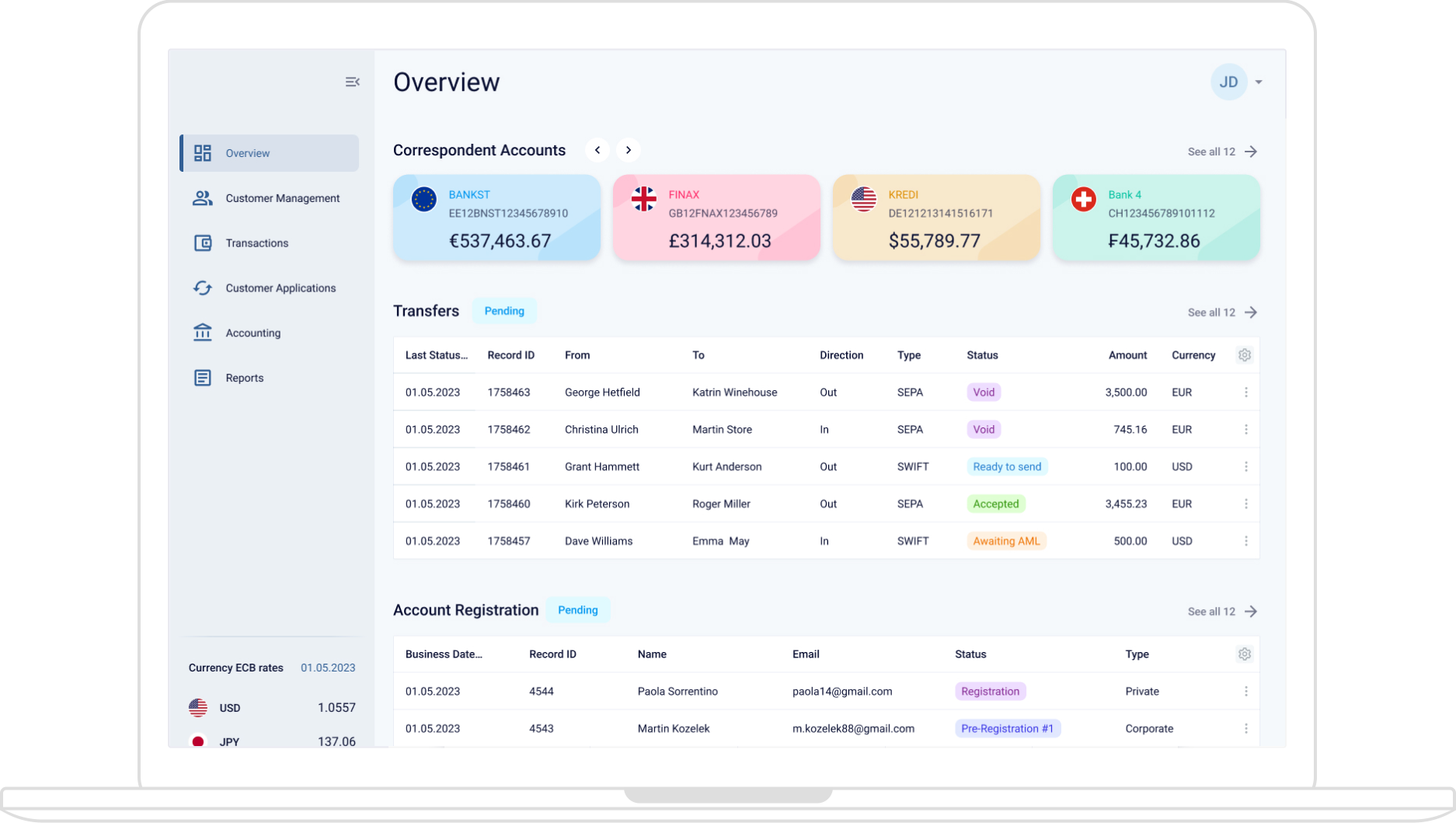This screenshot has height=823, width=1456.
Task: Open column settings gear for Transfers table
Action: (1245, 354)
